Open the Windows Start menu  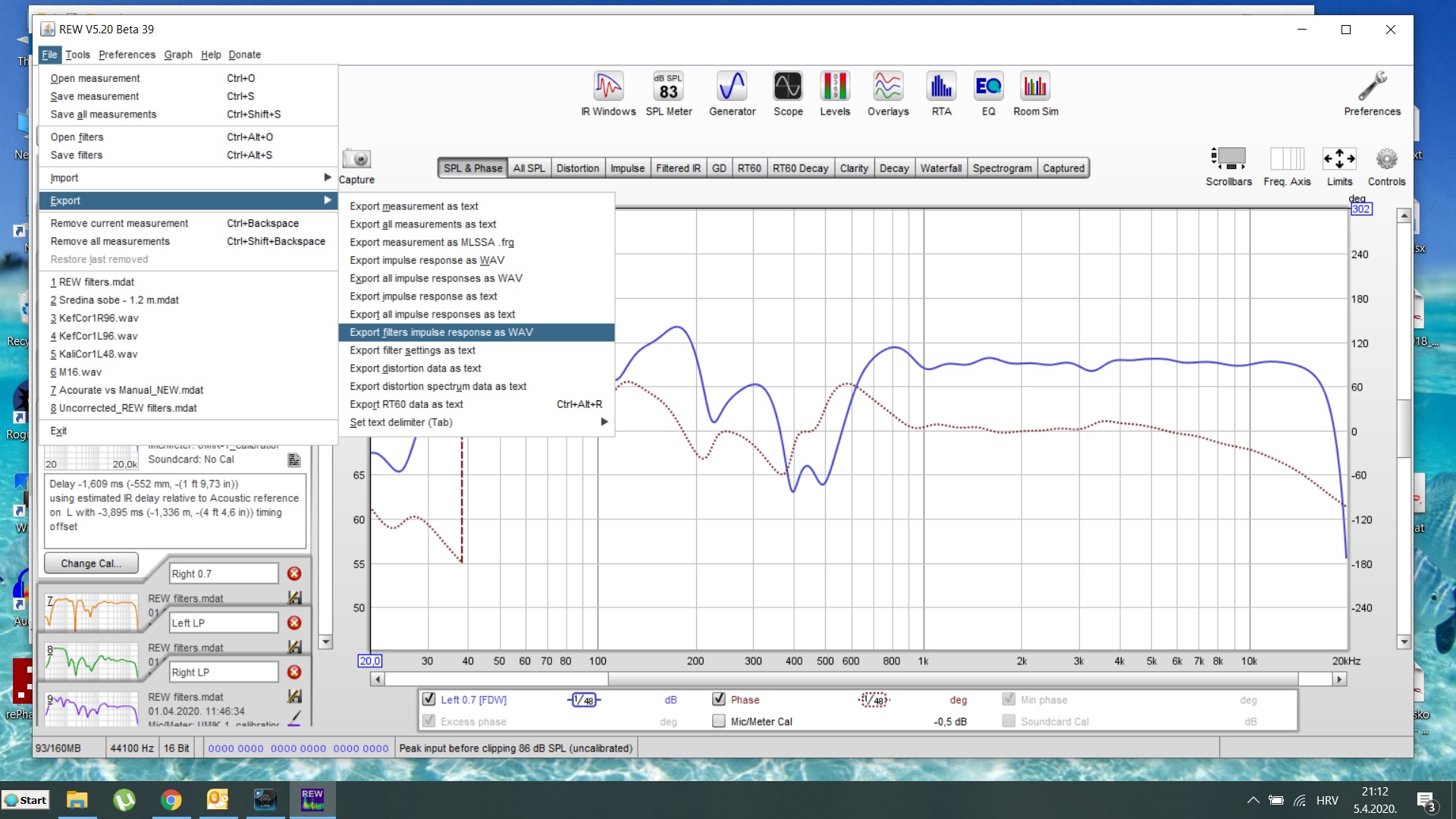(x=26, y=800)
